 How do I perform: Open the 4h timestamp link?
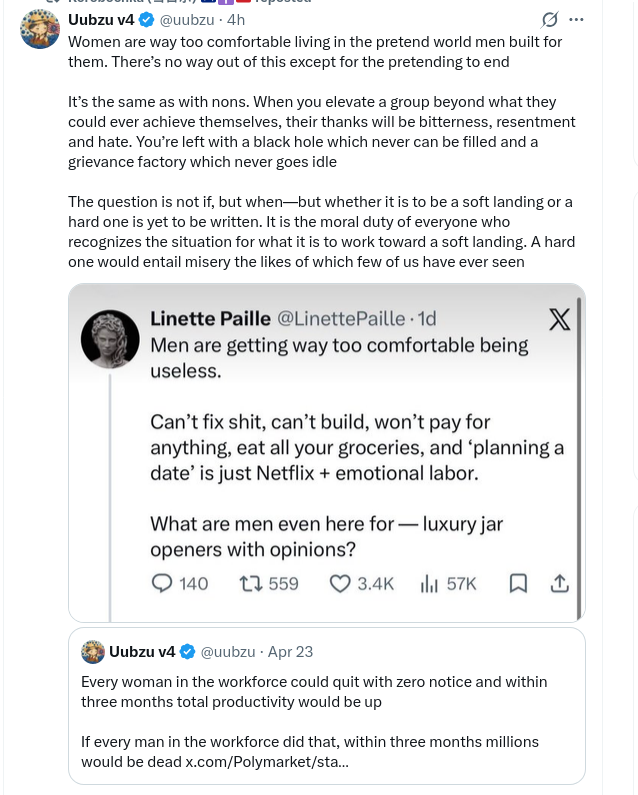pos(236,20)
